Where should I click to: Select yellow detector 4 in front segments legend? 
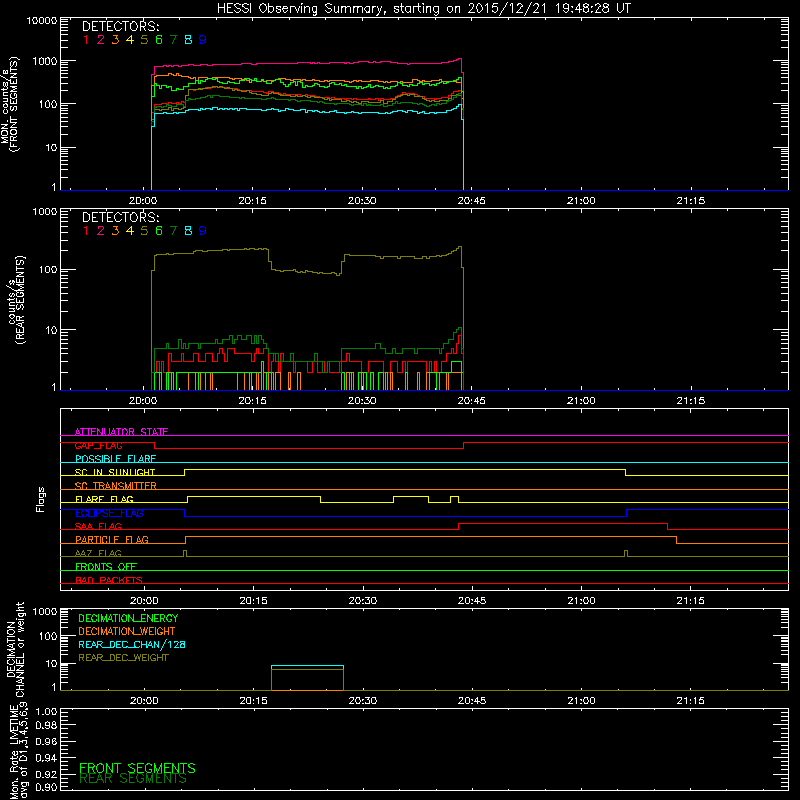coord(130,40)
